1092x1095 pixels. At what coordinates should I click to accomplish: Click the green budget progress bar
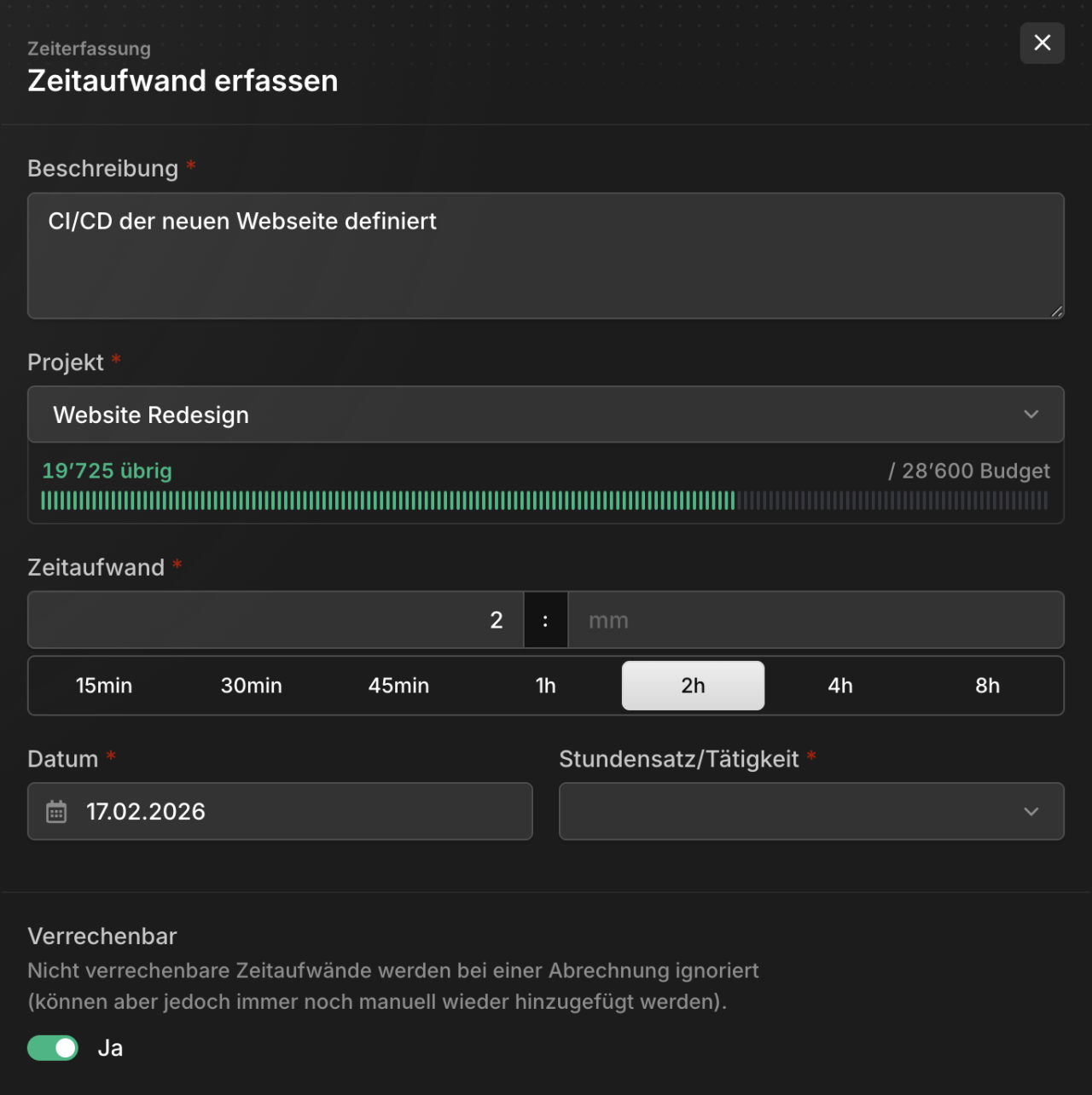pos(544,501)
